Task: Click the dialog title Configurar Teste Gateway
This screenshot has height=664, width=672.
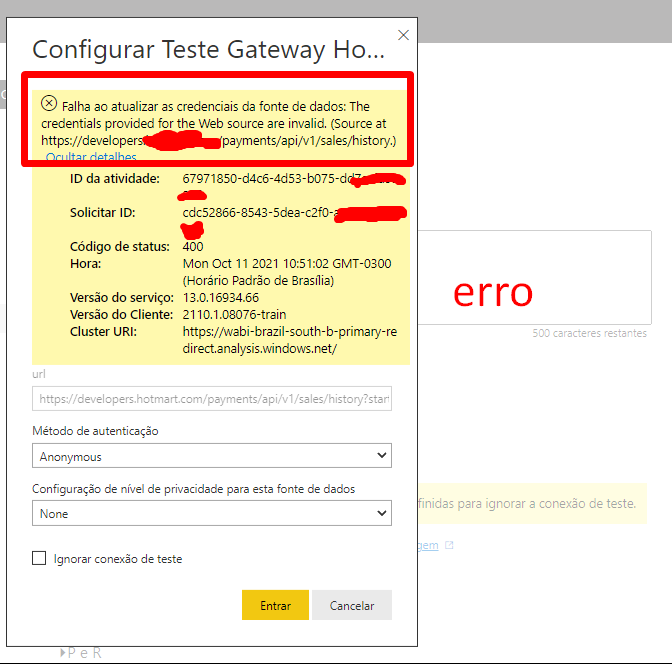Action: [208, 50]
